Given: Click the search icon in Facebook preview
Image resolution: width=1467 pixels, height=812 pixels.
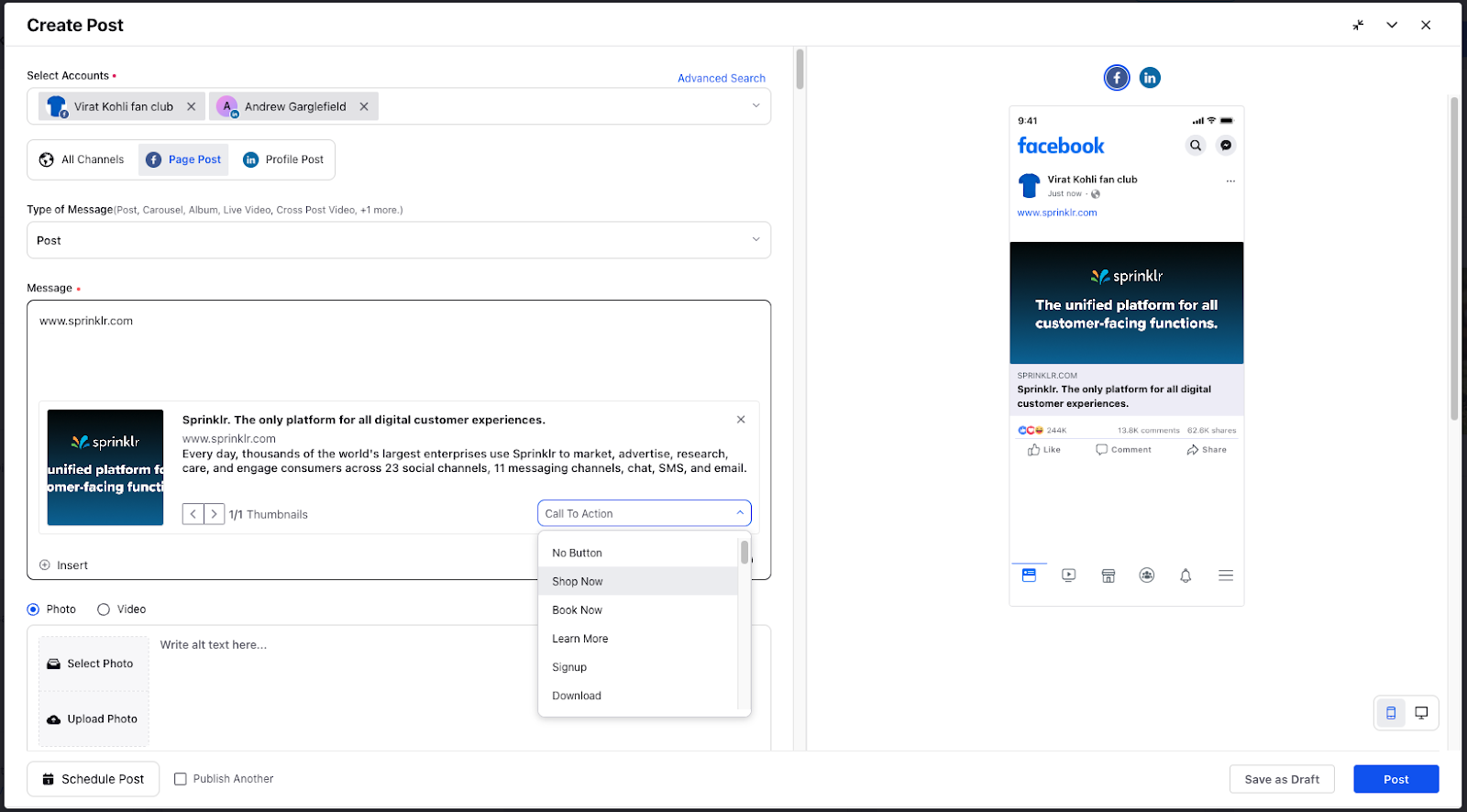Looking at the screenshot, I should pyautogui.click(x=1196, y=145).
